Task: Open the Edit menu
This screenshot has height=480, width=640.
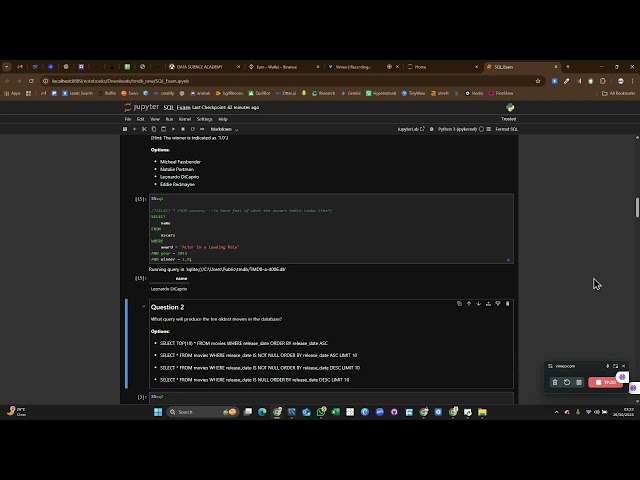Action: click(x=140, y=119)
